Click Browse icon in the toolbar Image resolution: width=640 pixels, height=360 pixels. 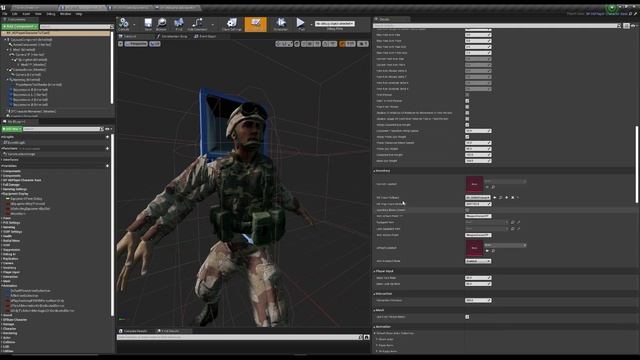162,24
